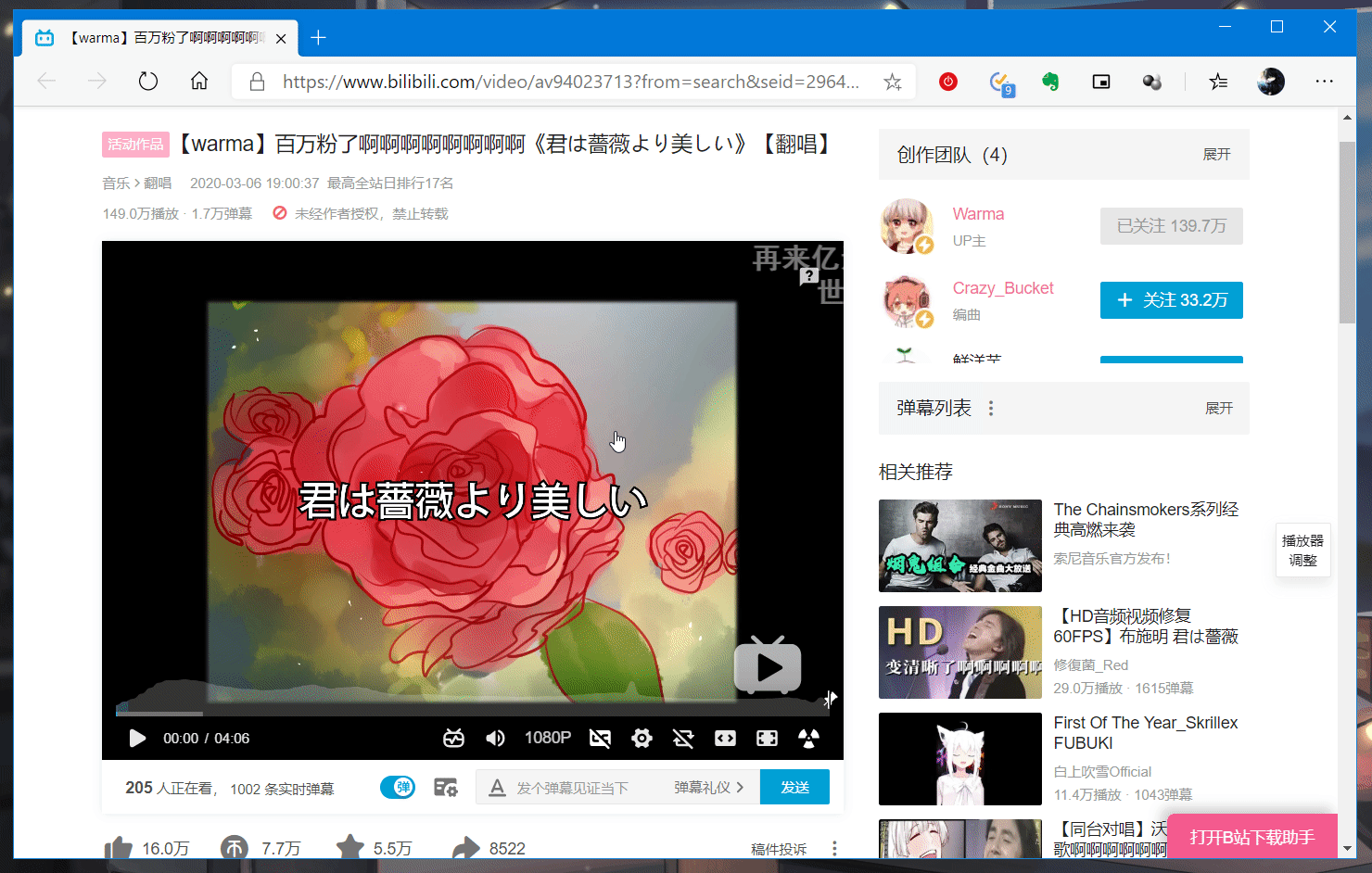Give coins using the coin icon
Viewport: 1372px width, 873px height.
(x=234, y=848)
